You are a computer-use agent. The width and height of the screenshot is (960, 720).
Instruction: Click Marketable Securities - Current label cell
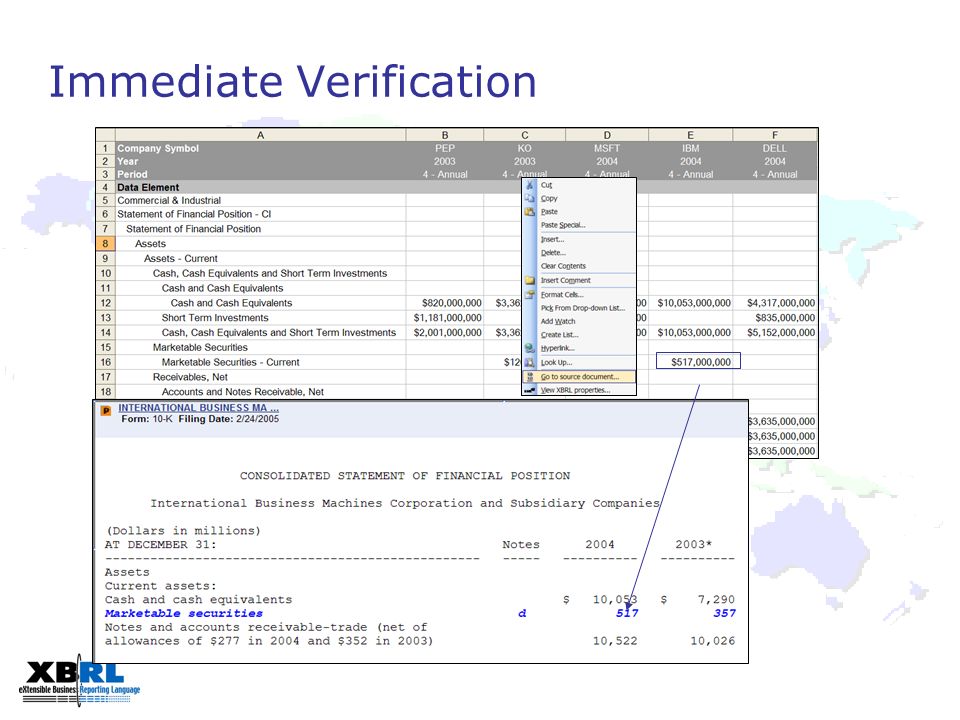260,362
